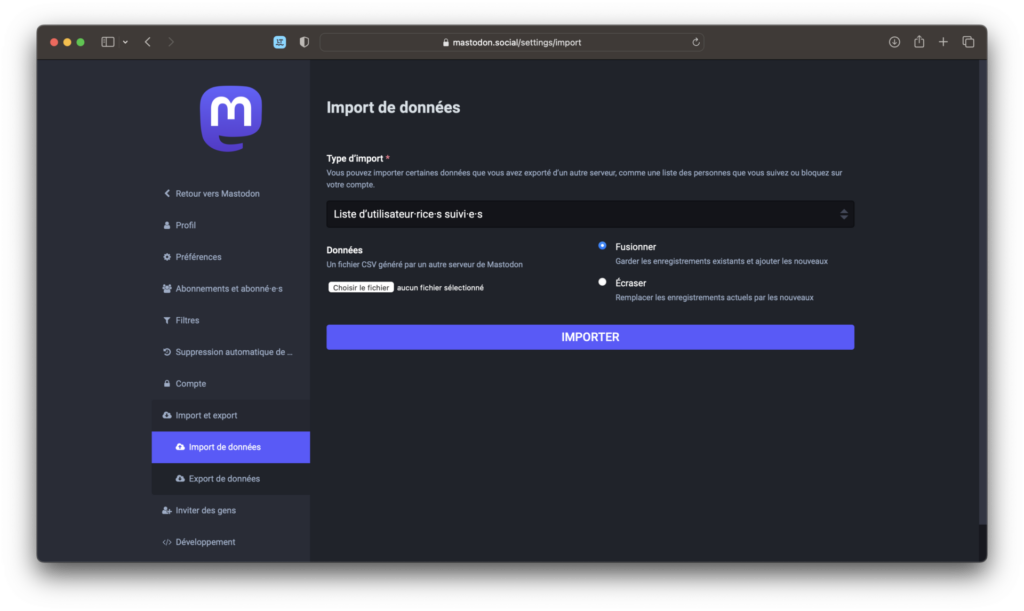Select Import de données in the sidebar

(x=231, y=447)
